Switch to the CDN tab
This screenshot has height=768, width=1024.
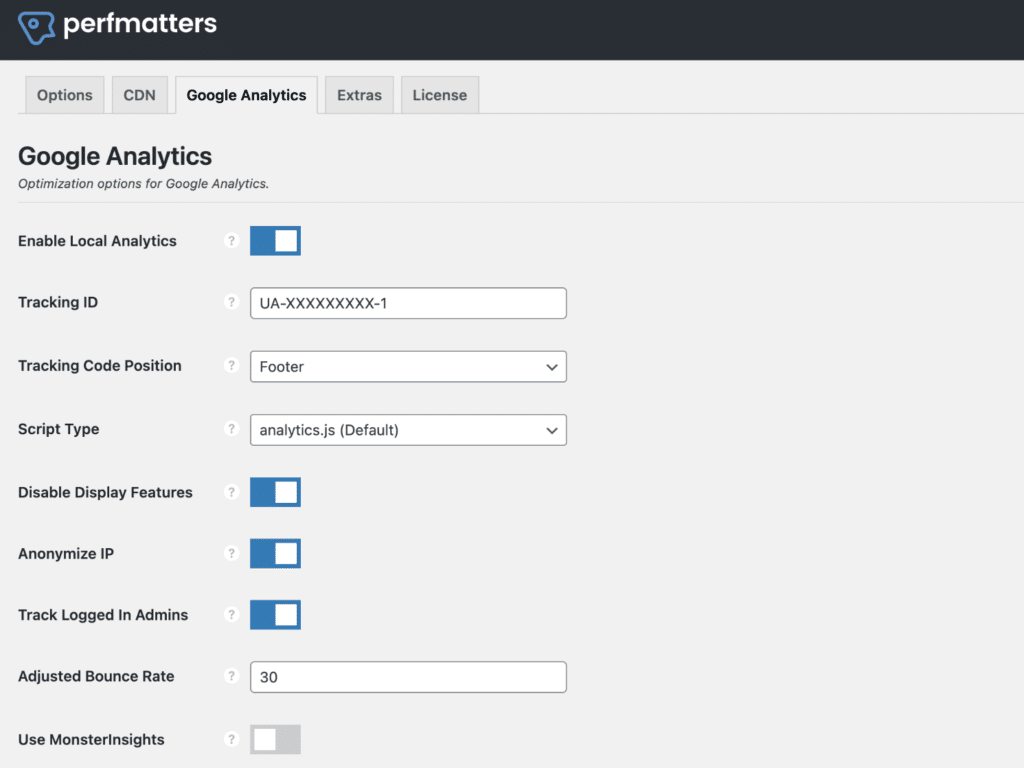(140, 94)
